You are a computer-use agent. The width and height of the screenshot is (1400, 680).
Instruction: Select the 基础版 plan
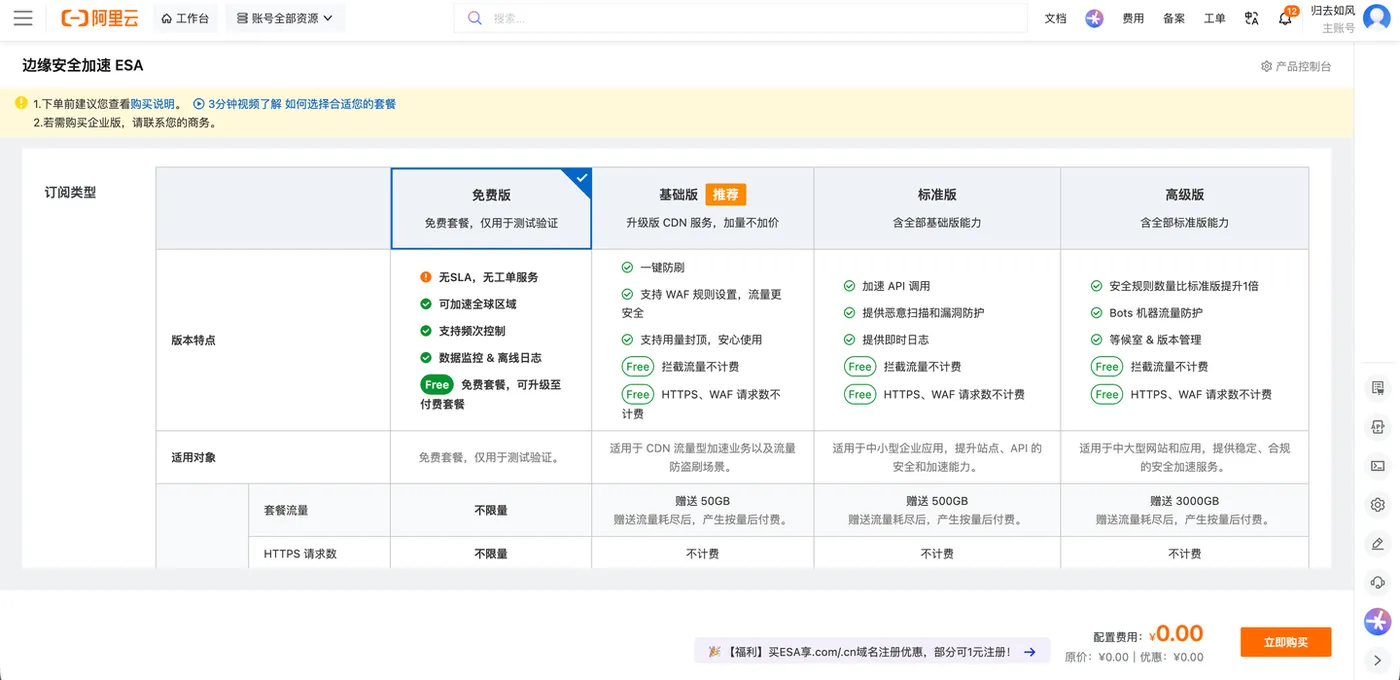pos(703,208)
